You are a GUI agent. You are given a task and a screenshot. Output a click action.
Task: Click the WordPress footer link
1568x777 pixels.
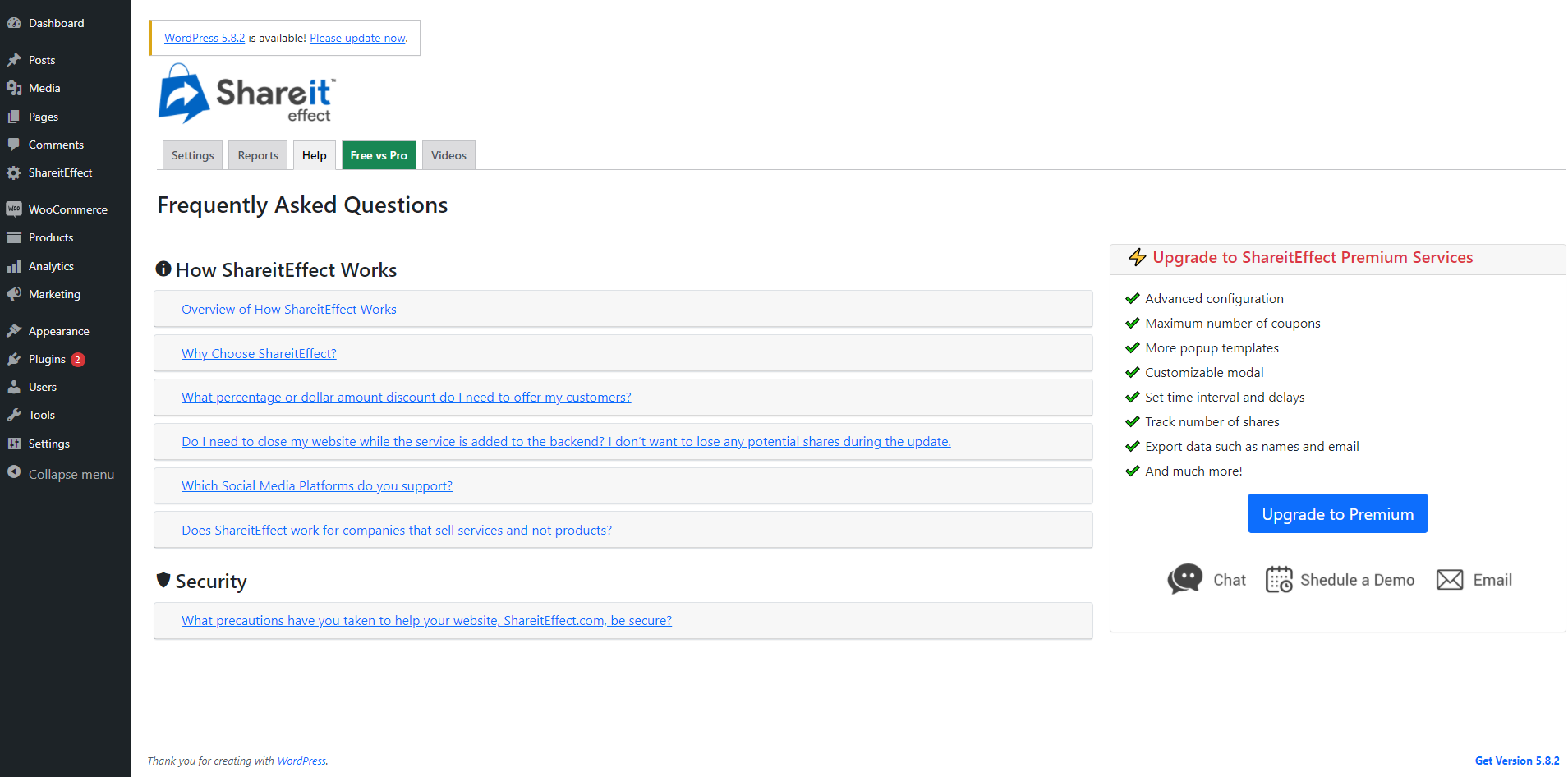[x=301, y=761]
